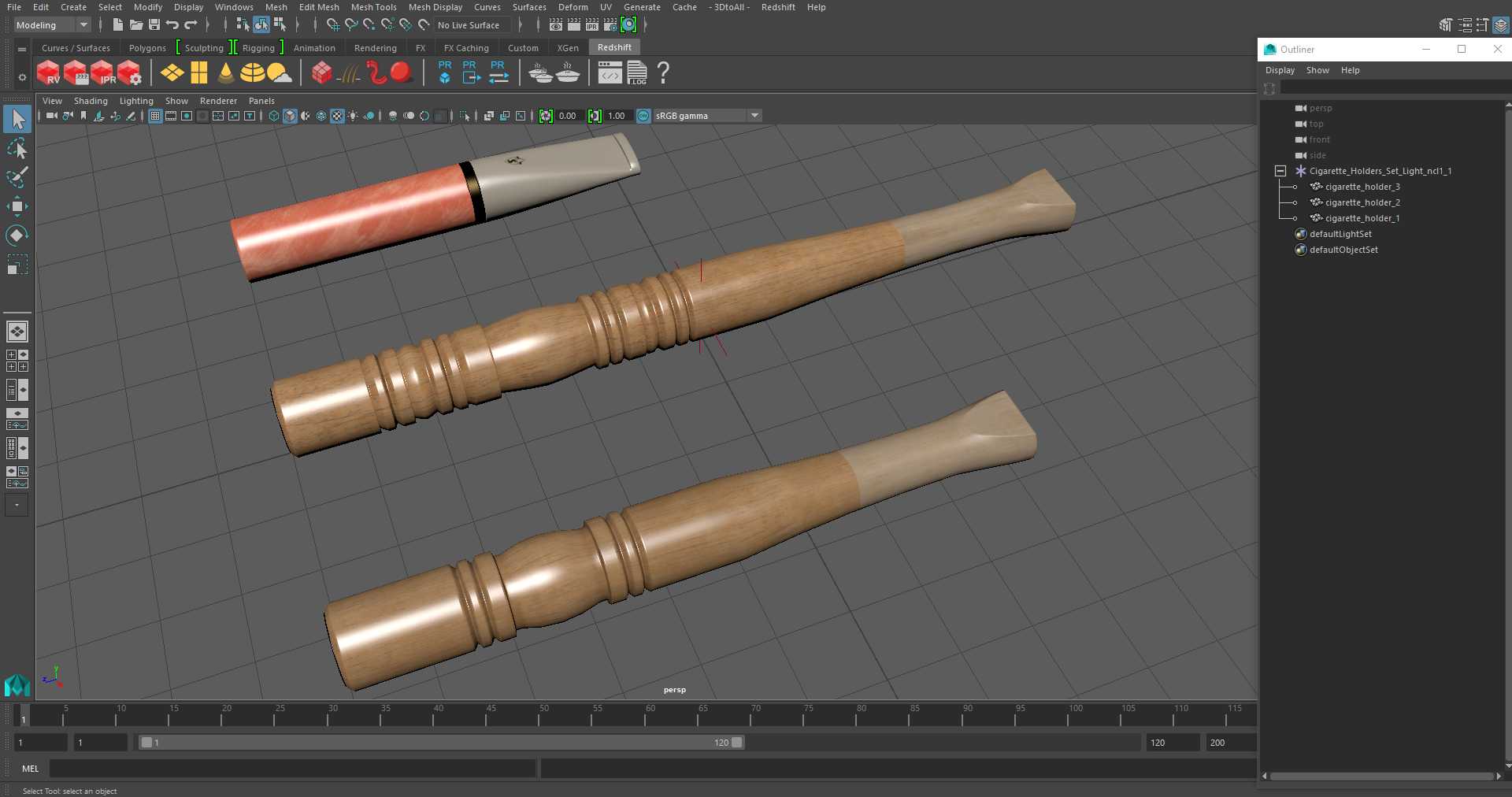
Task: Open Outliner Display menu
Action: click(1280, 70)
